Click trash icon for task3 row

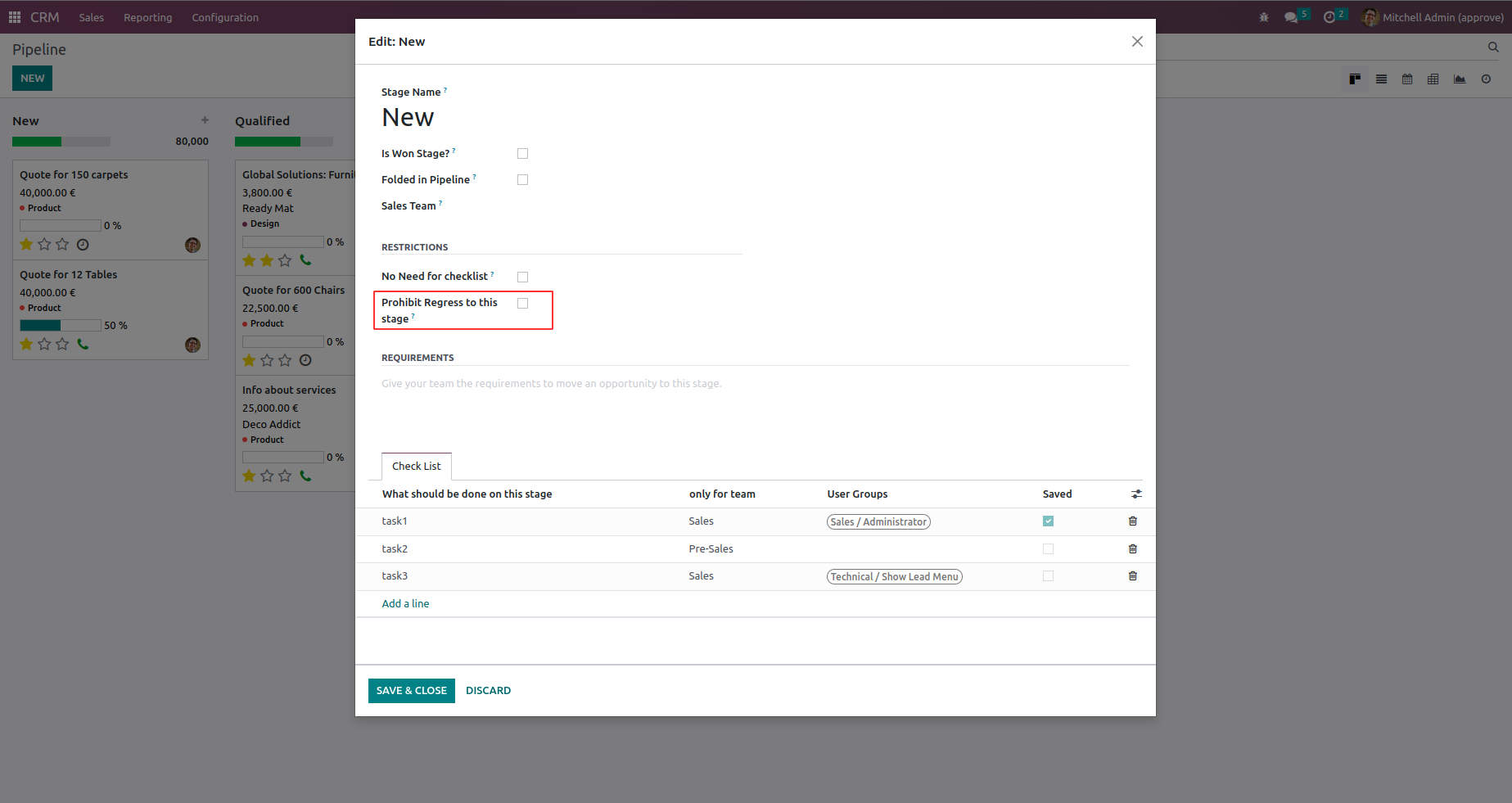click(1133, 576)
